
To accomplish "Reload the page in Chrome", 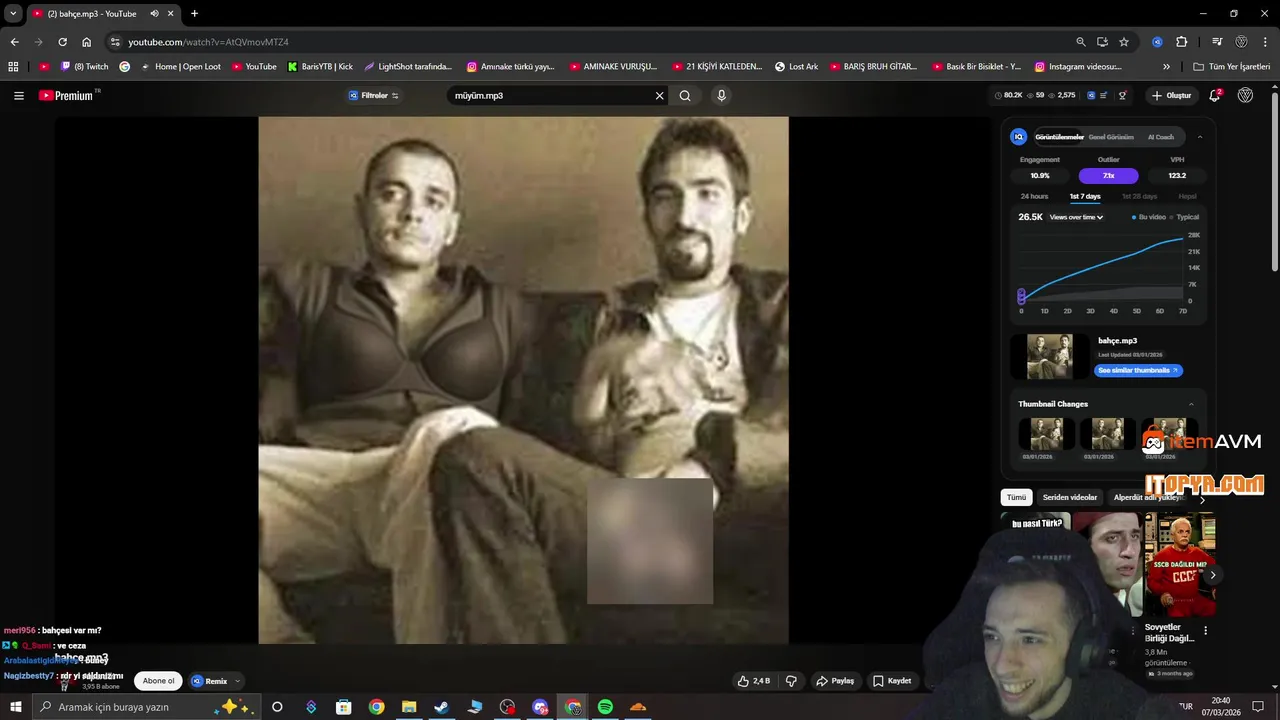I will (62, 42).
